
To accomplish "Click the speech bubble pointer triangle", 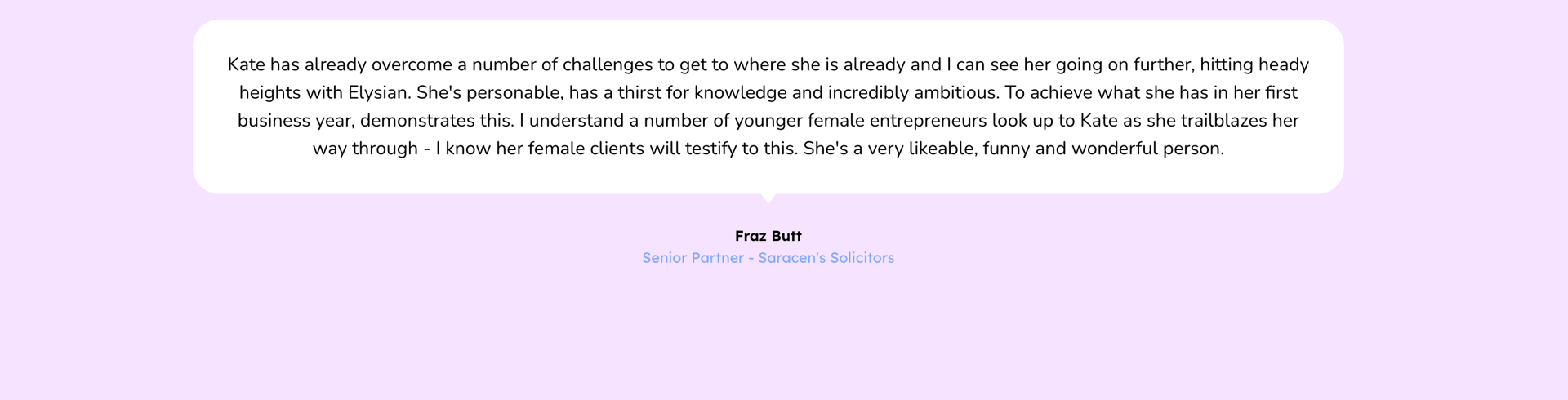I will [768, 198].
